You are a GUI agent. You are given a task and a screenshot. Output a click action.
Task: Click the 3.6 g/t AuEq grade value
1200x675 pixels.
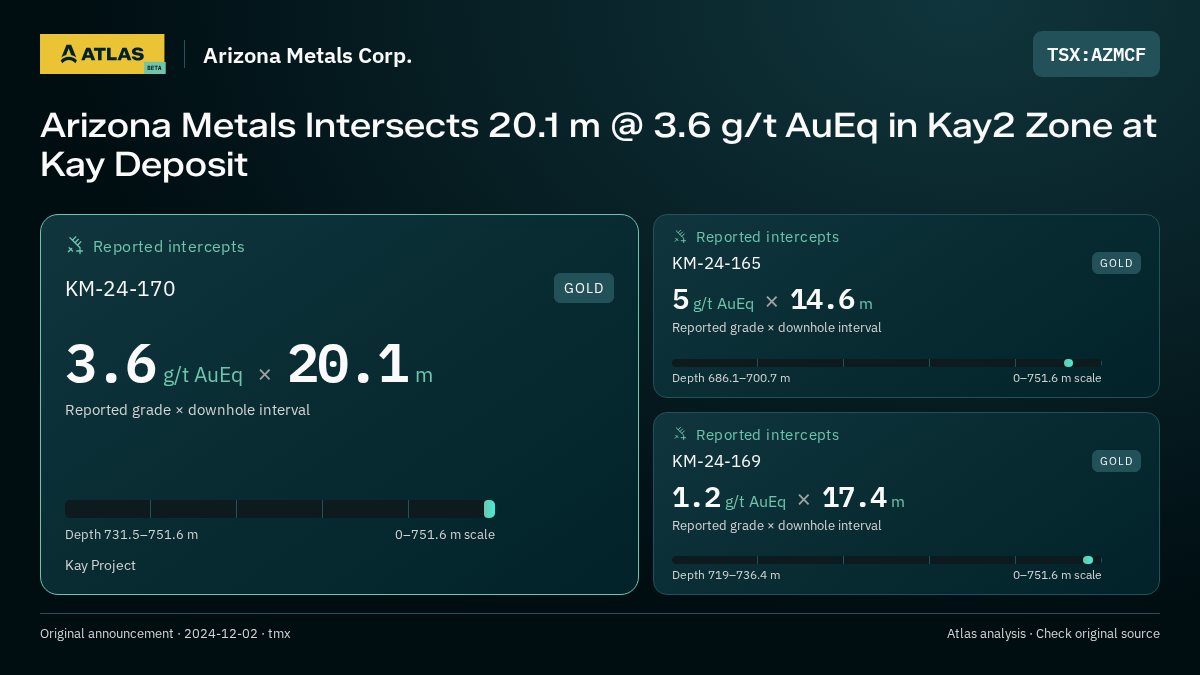point(154,365)
